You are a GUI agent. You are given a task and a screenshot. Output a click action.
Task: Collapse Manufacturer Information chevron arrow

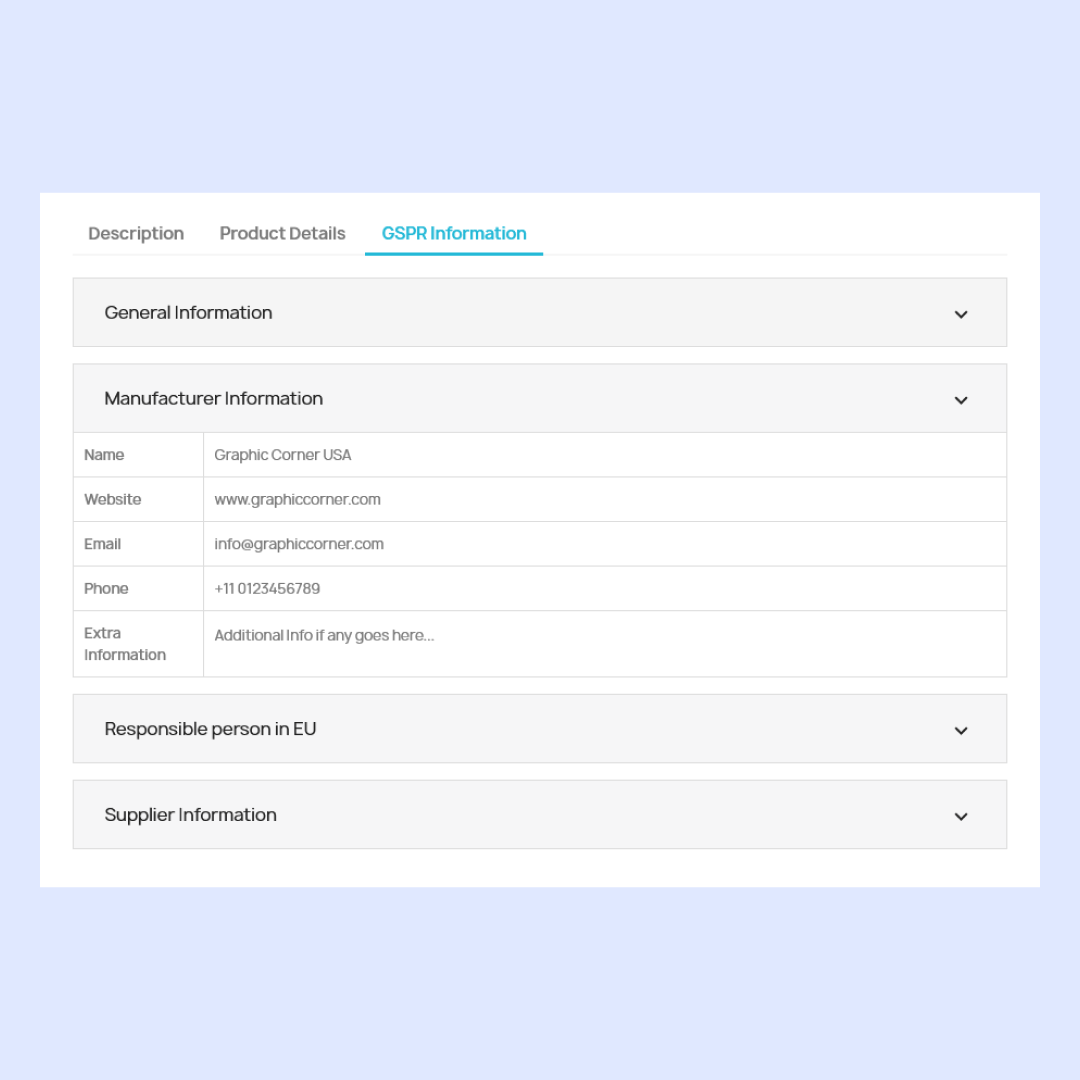click(x=961, y=400)
